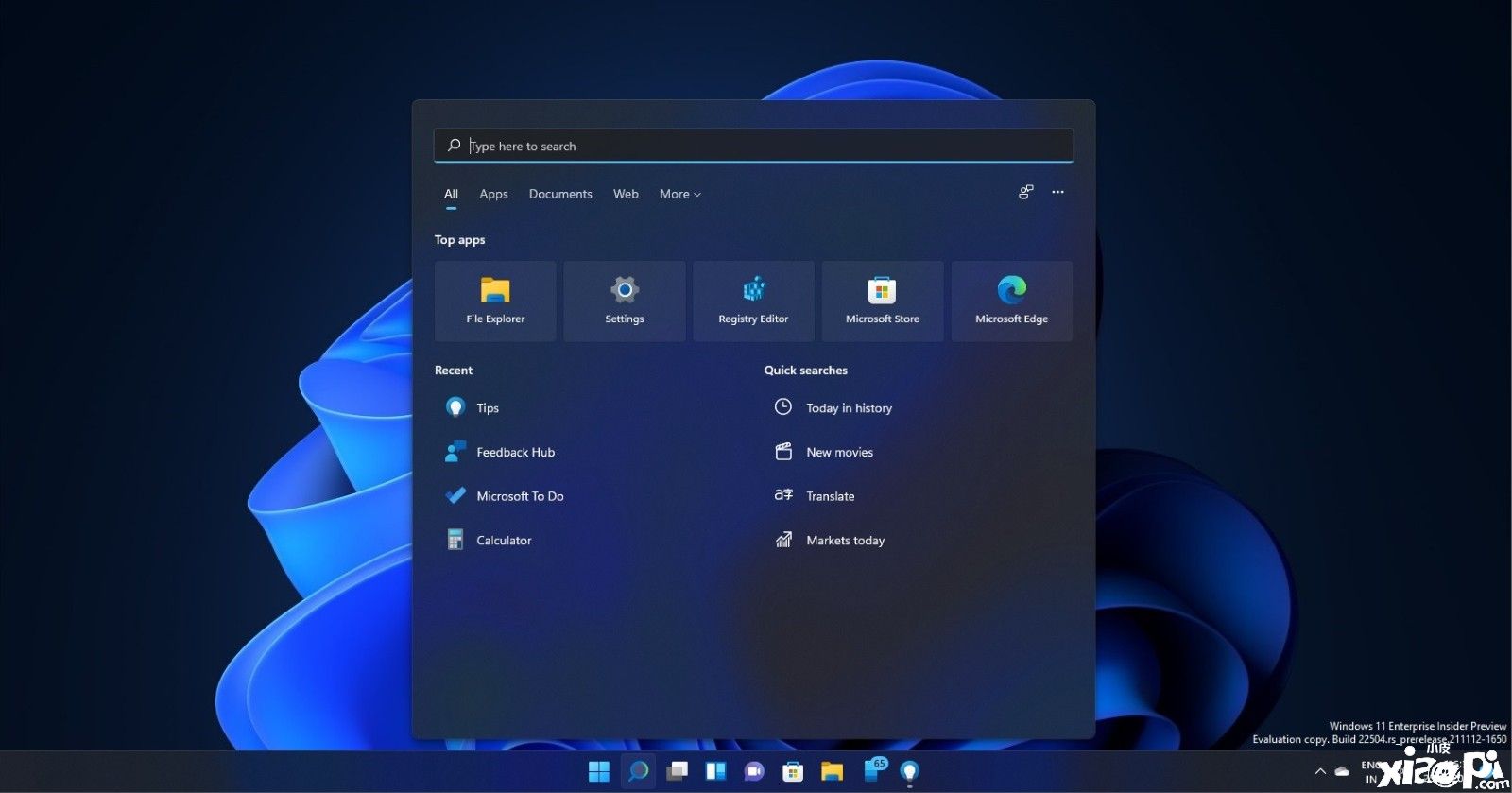Click the search options icon beside ellipsis
Screen dimensions: 1512x793
click(1026, 192)
